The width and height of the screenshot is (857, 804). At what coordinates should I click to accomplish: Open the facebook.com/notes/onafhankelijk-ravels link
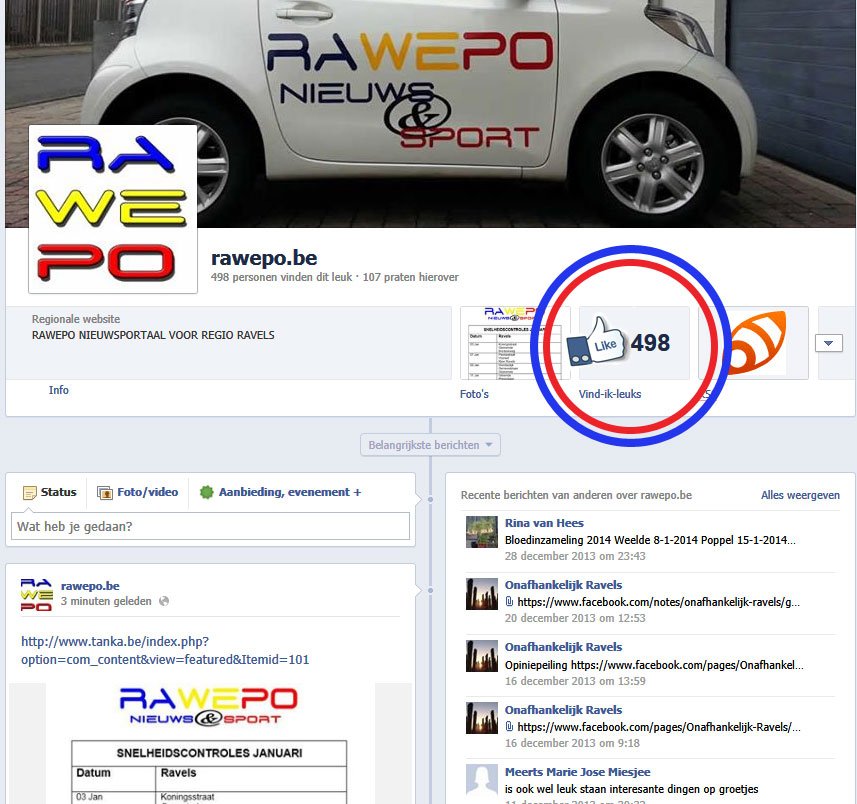[659, 602]
